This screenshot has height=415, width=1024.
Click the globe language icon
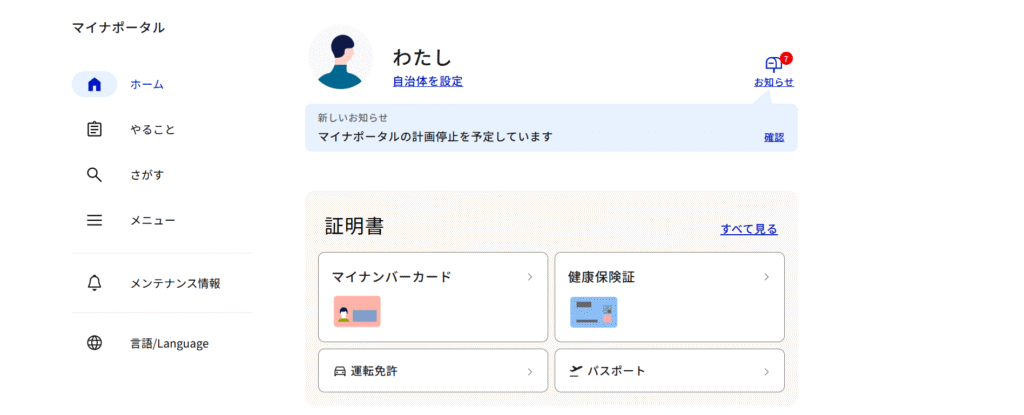(x=94, y=343)
